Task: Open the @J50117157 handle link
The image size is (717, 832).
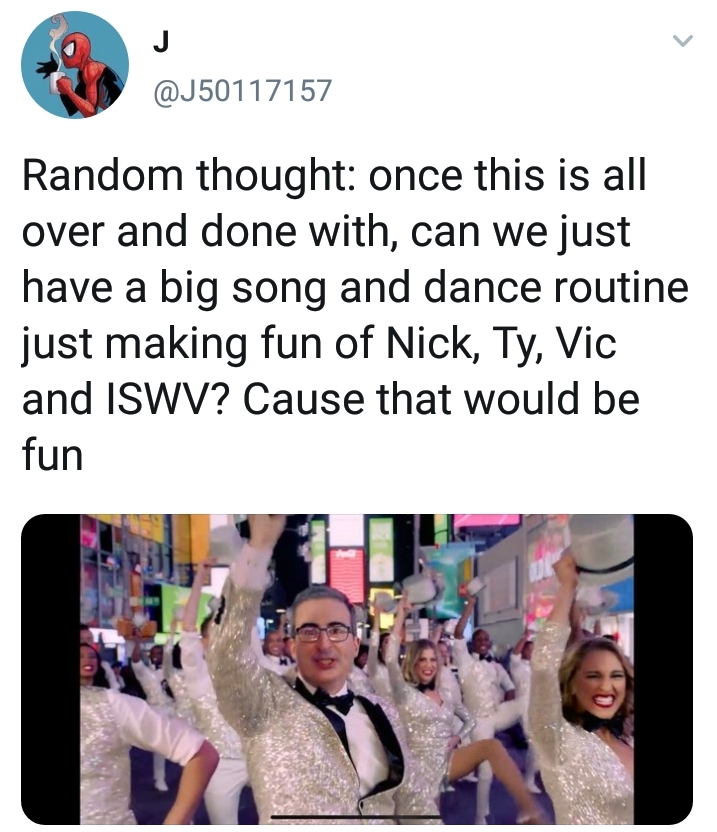Action: click(x=243, y=91)
